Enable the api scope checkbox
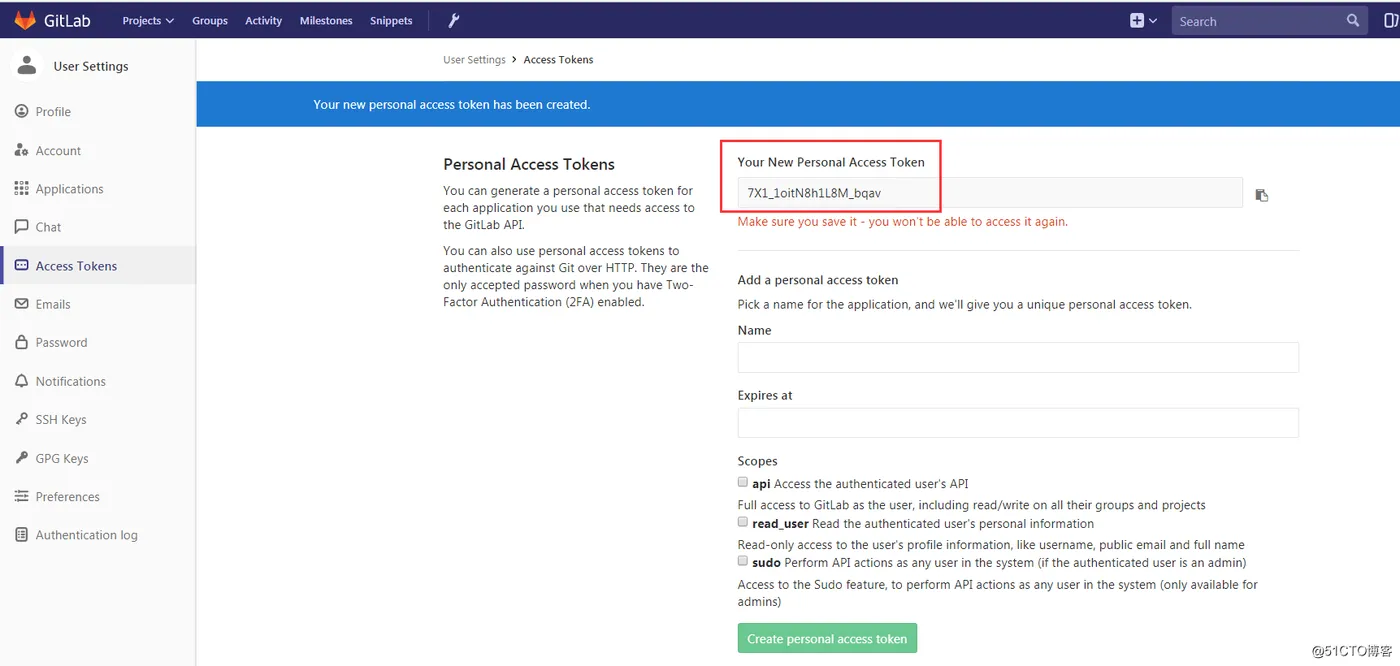1400x666 pixels. (x=743, y=482)
